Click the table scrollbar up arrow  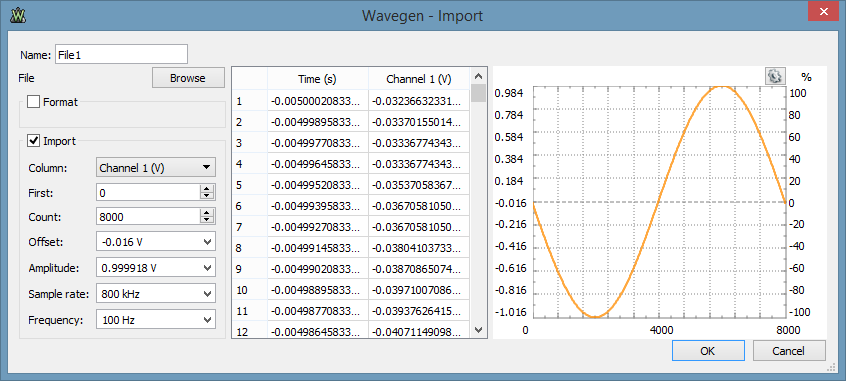click(x=478, y=76)
